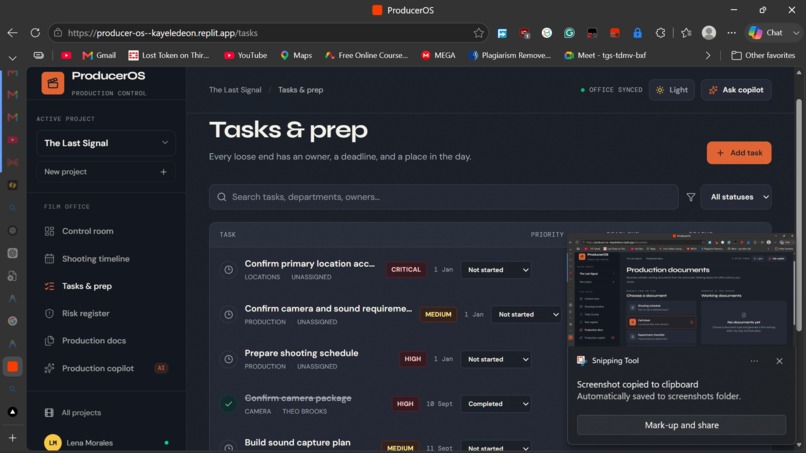Select the ProducerOS orange vertical tab
Screen dimensions: 806x453
(13, 367)
